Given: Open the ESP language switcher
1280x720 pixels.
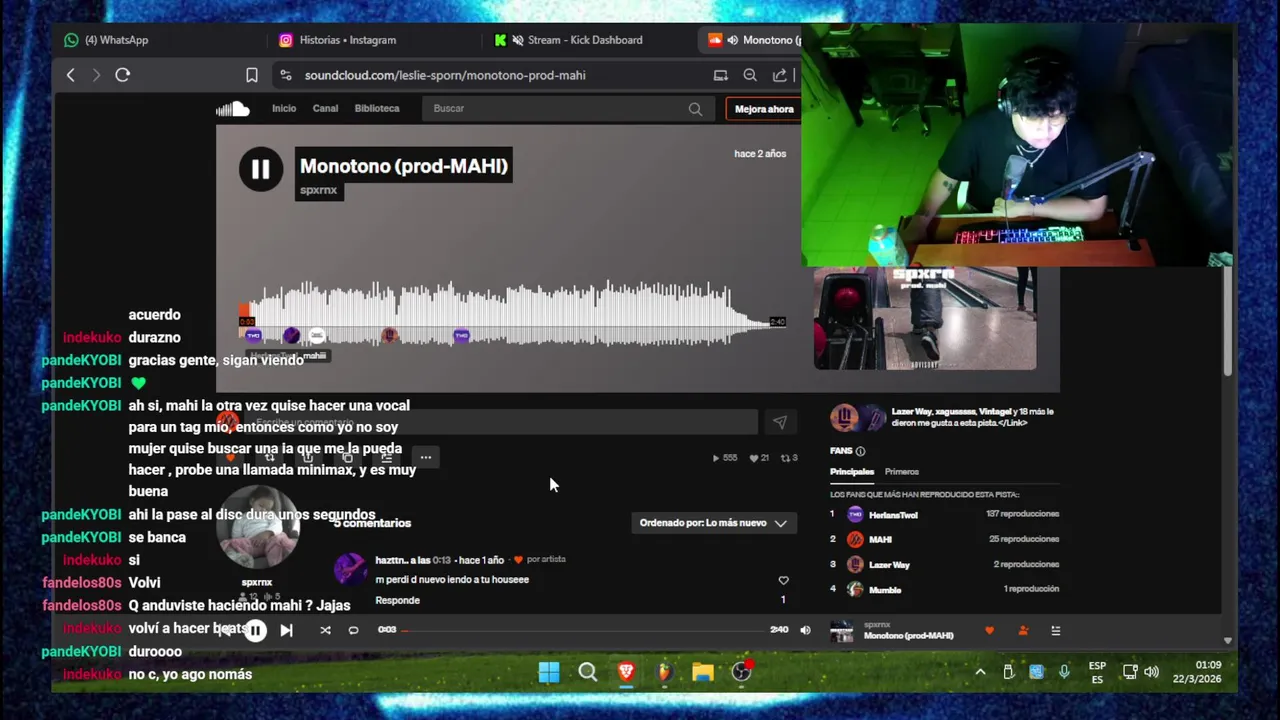Looking at the screenshot, I should pos(1097,672).
